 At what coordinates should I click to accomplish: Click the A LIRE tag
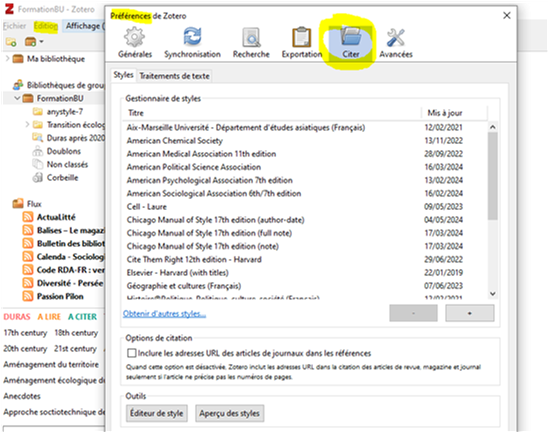pyautogui.click(x=49, y=317)
